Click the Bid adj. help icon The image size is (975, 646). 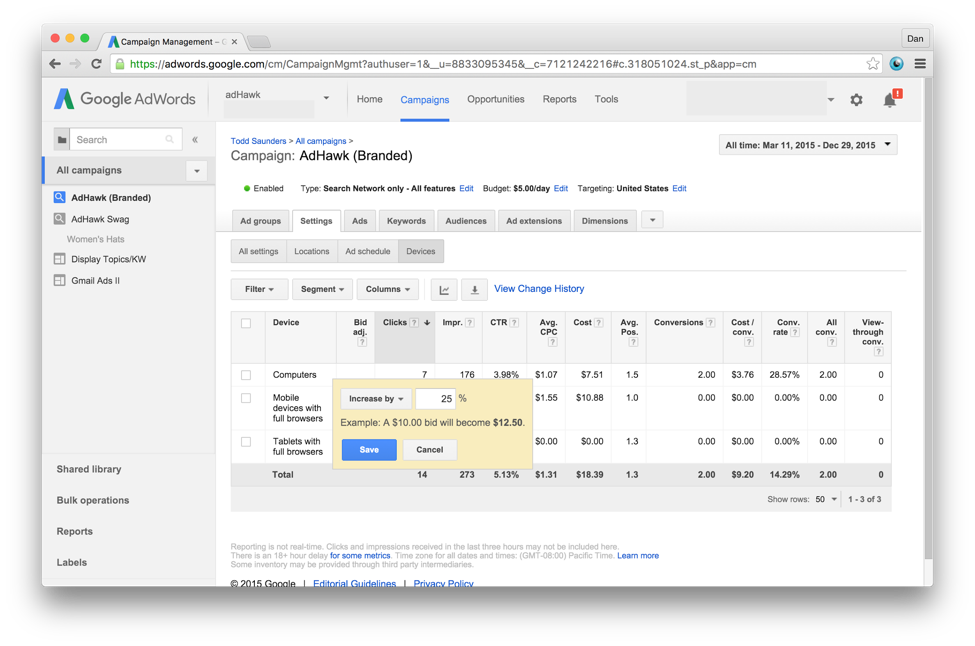[362, 343]
